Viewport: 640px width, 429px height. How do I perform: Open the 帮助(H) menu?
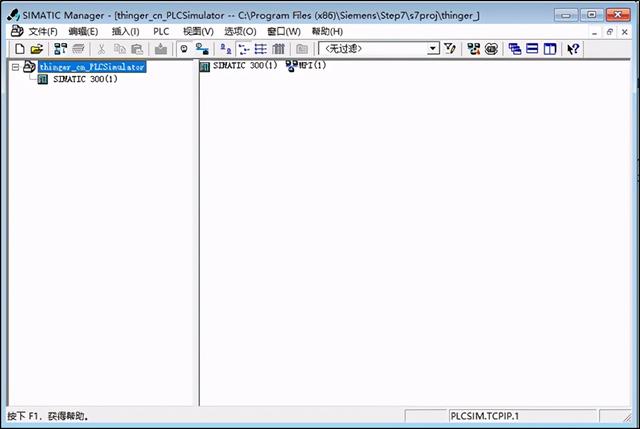click(x=326, y=31)
